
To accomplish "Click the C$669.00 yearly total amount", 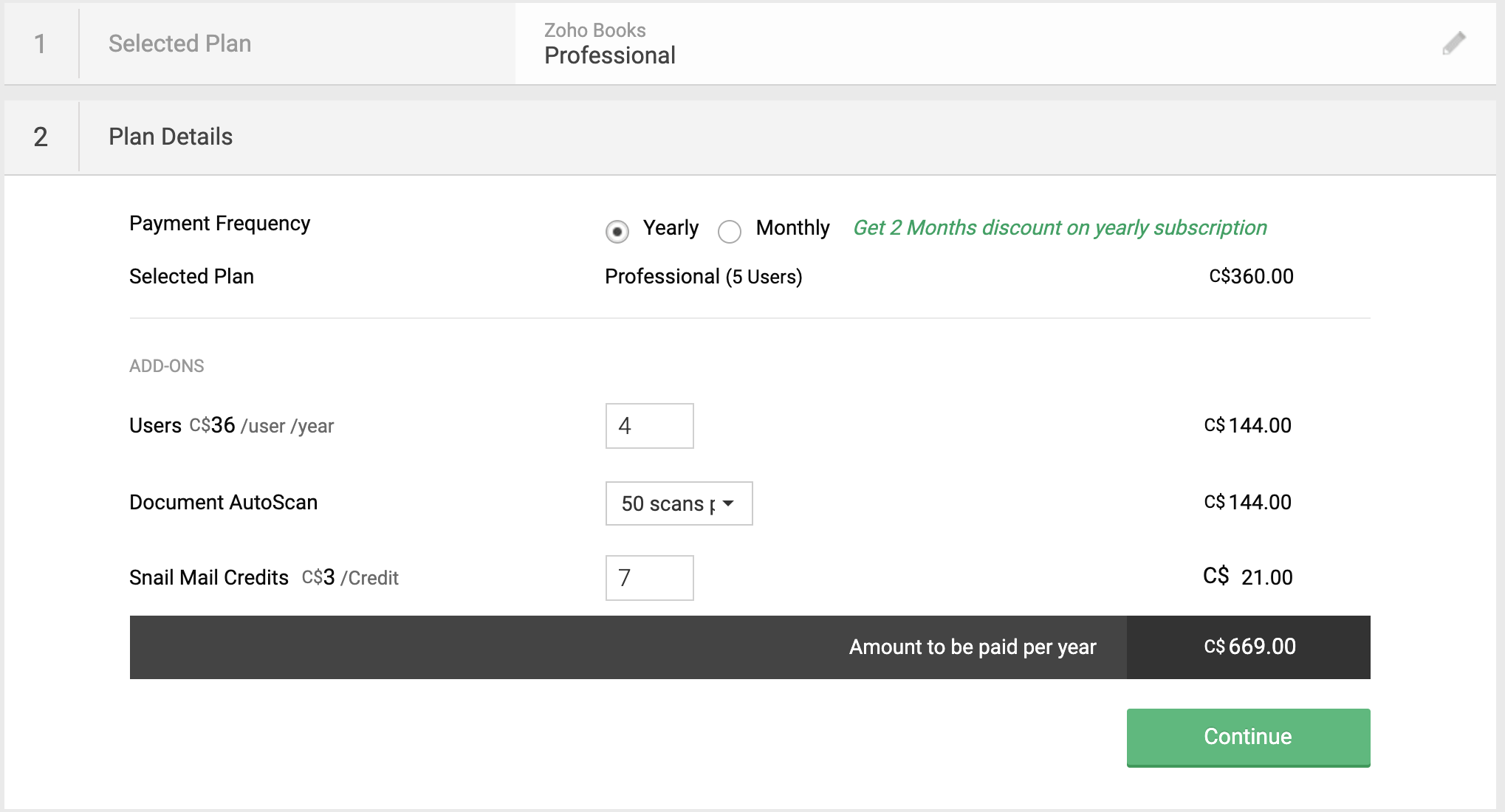I will click(1249, 647).
